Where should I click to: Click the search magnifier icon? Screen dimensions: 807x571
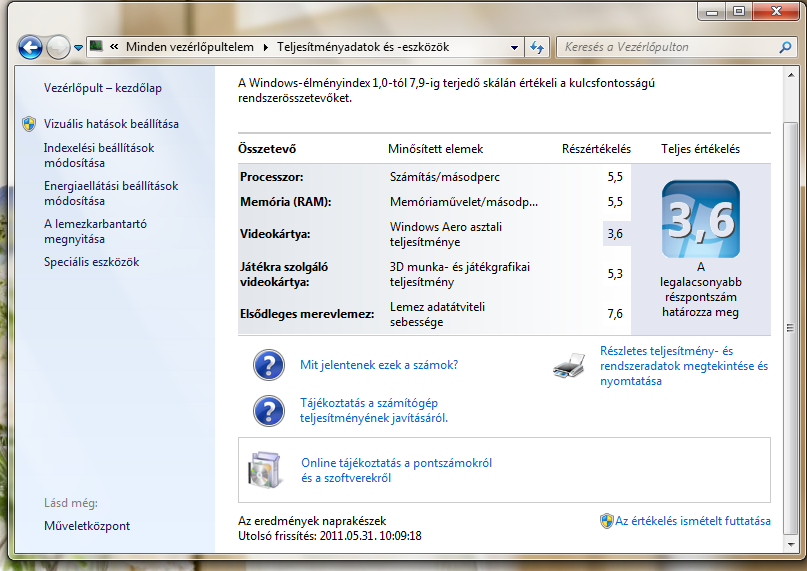pyautogui.click(x=785, y=47)
